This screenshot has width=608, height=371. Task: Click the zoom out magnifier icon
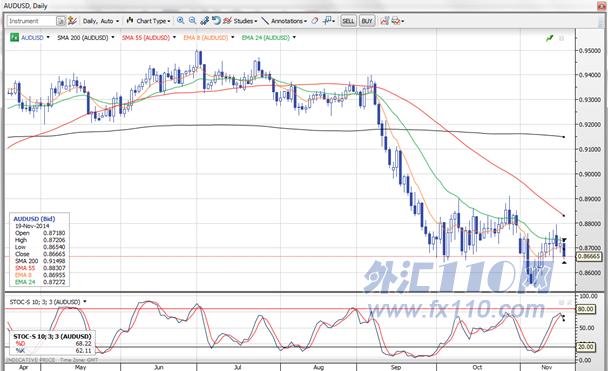(192, 21)
